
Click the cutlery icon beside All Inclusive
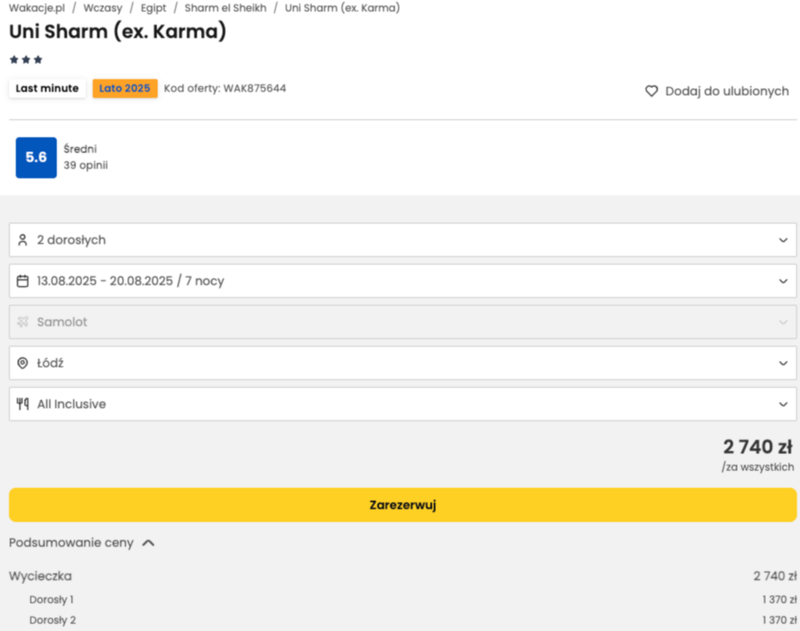(22, 404)
